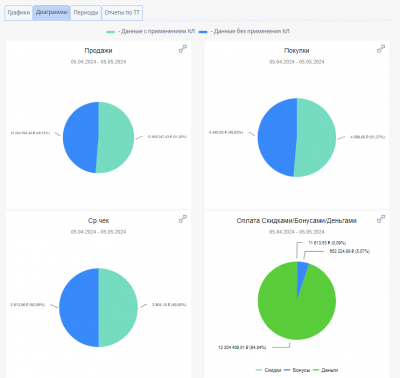The width and height of the screenshot is (400, 378).
Task: Click the date range under Продажи
Action: (98, 62)
